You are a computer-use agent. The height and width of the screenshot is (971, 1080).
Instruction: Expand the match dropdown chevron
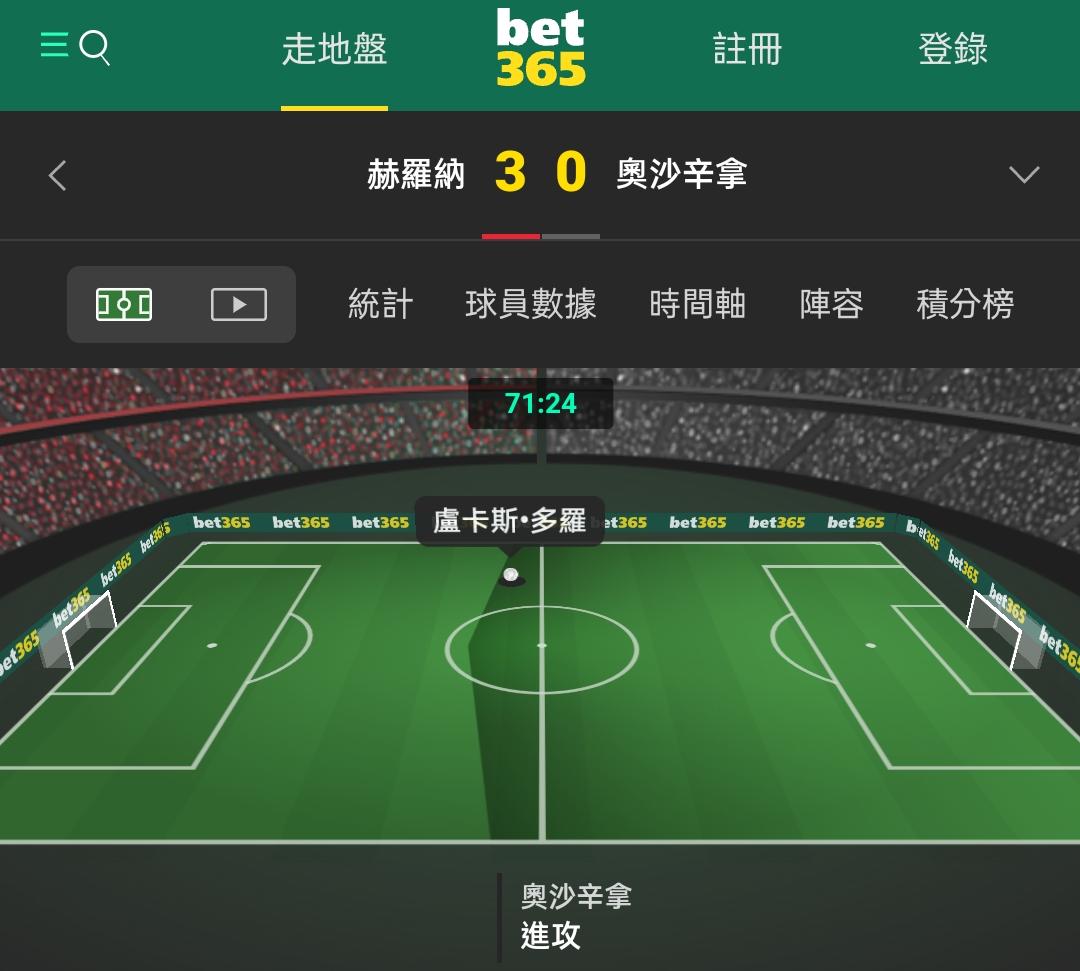tap(1024, 174)
